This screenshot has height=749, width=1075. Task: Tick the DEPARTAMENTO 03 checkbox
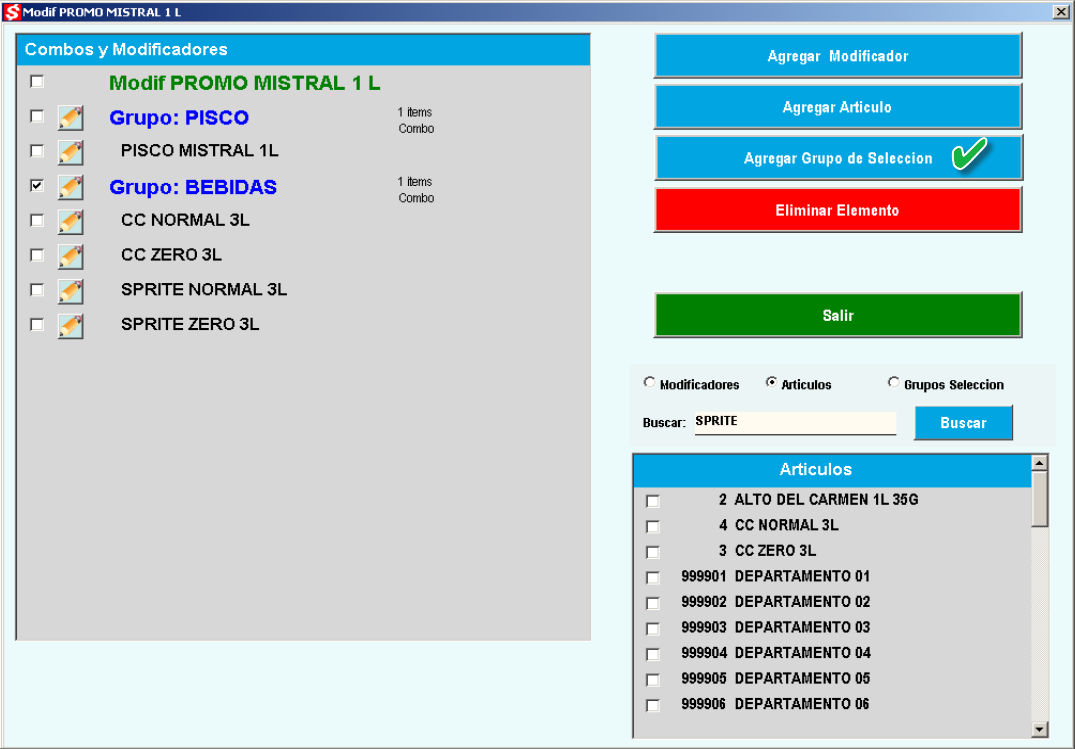coord(653,628)
